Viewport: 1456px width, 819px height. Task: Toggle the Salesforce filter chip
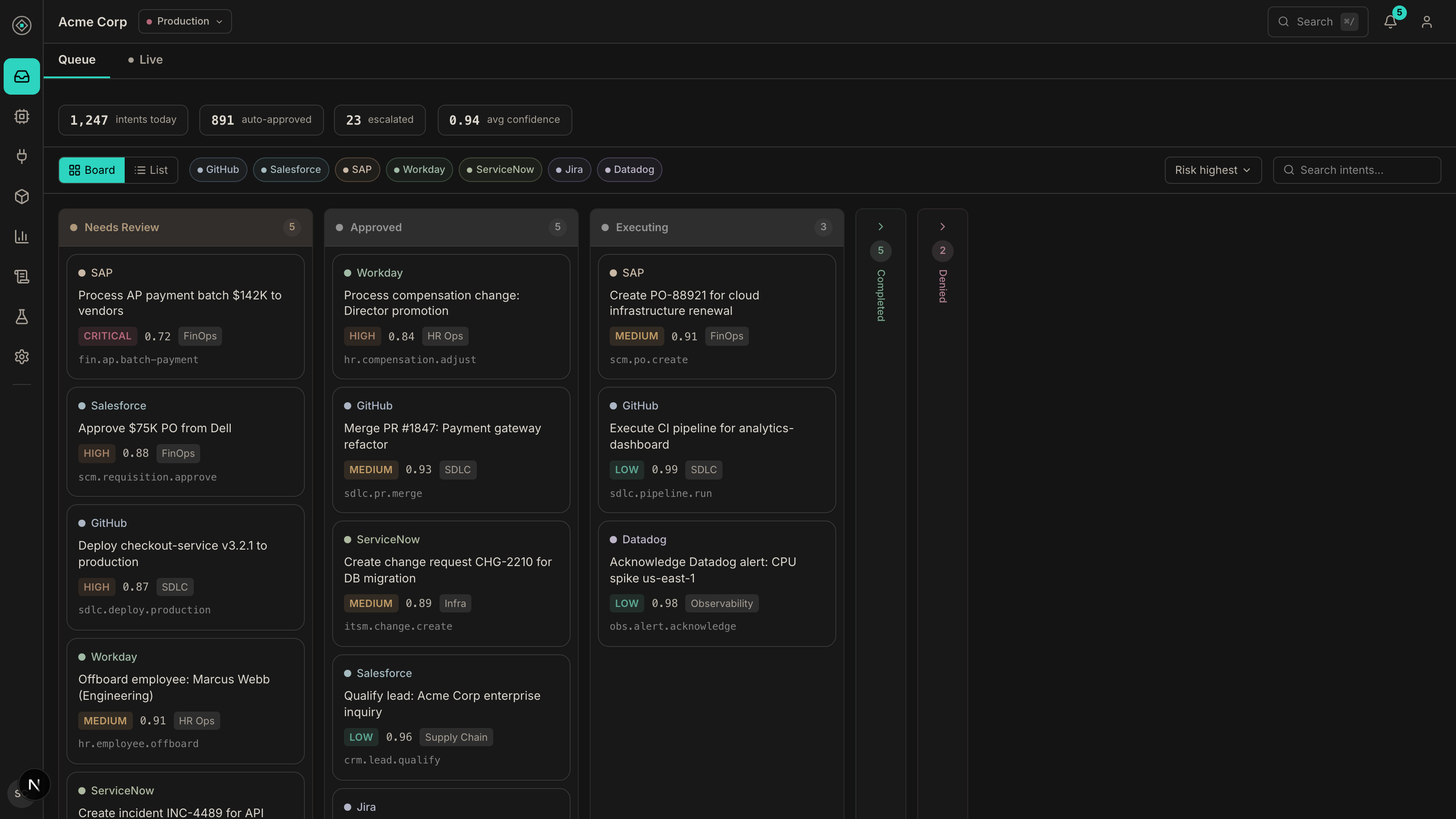(291, 170)
